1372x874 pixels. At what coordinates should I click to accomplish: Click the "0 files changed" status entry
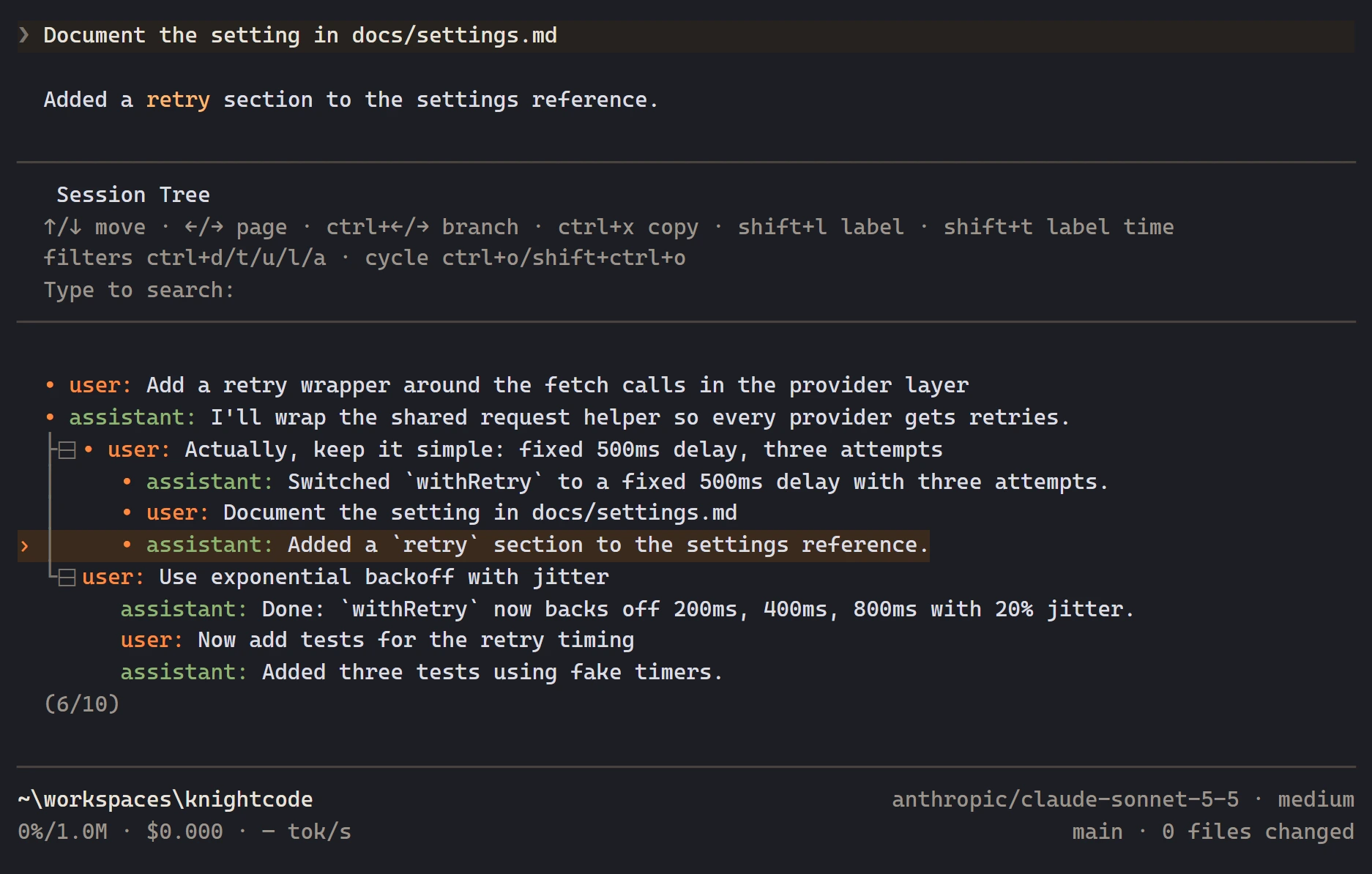(x=1258, y=832)
